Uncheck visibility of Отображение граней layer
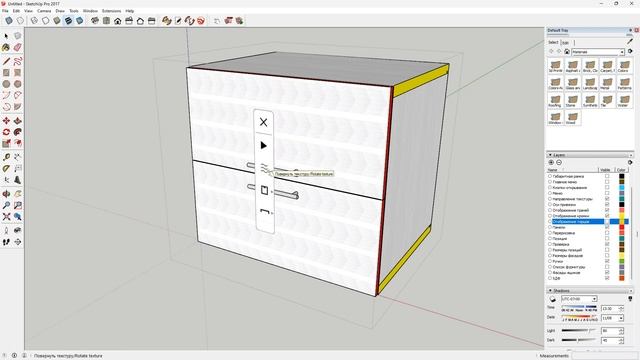 tap(607, 210)
